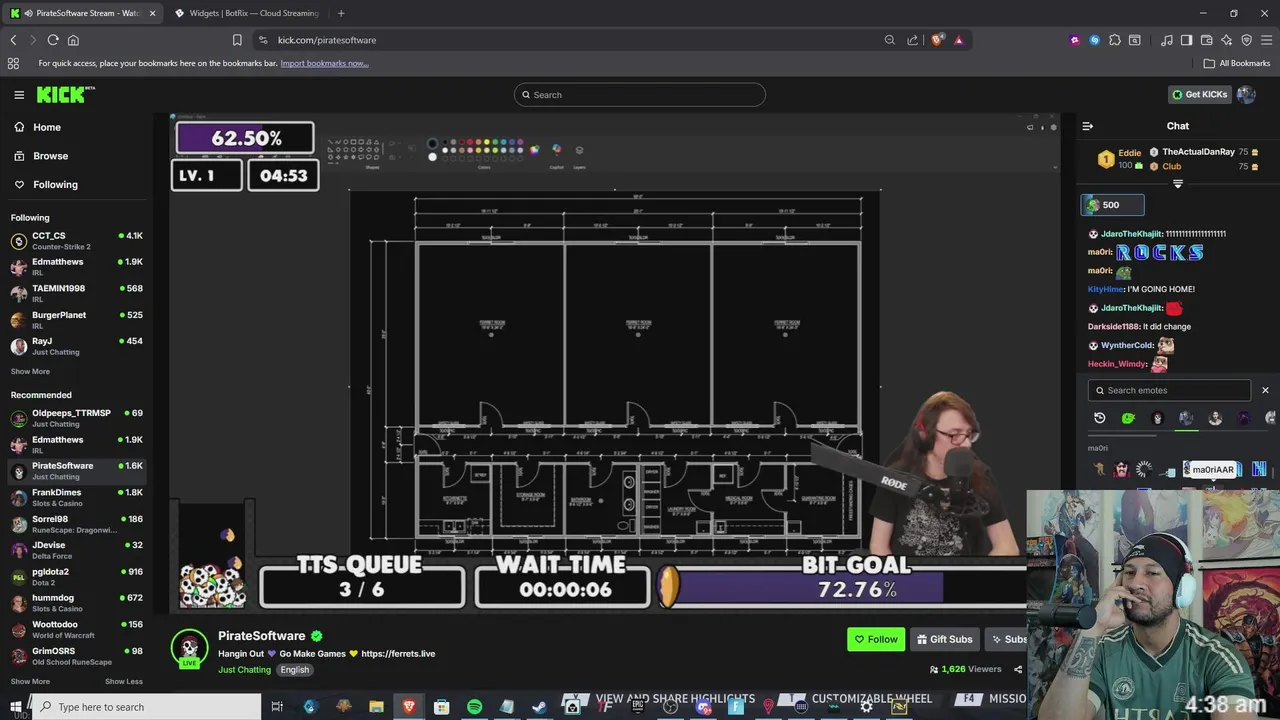Viewport: 1280px width, 720px height.
Task: Open BurgerPlanet channel in Following
Action: 77,320
